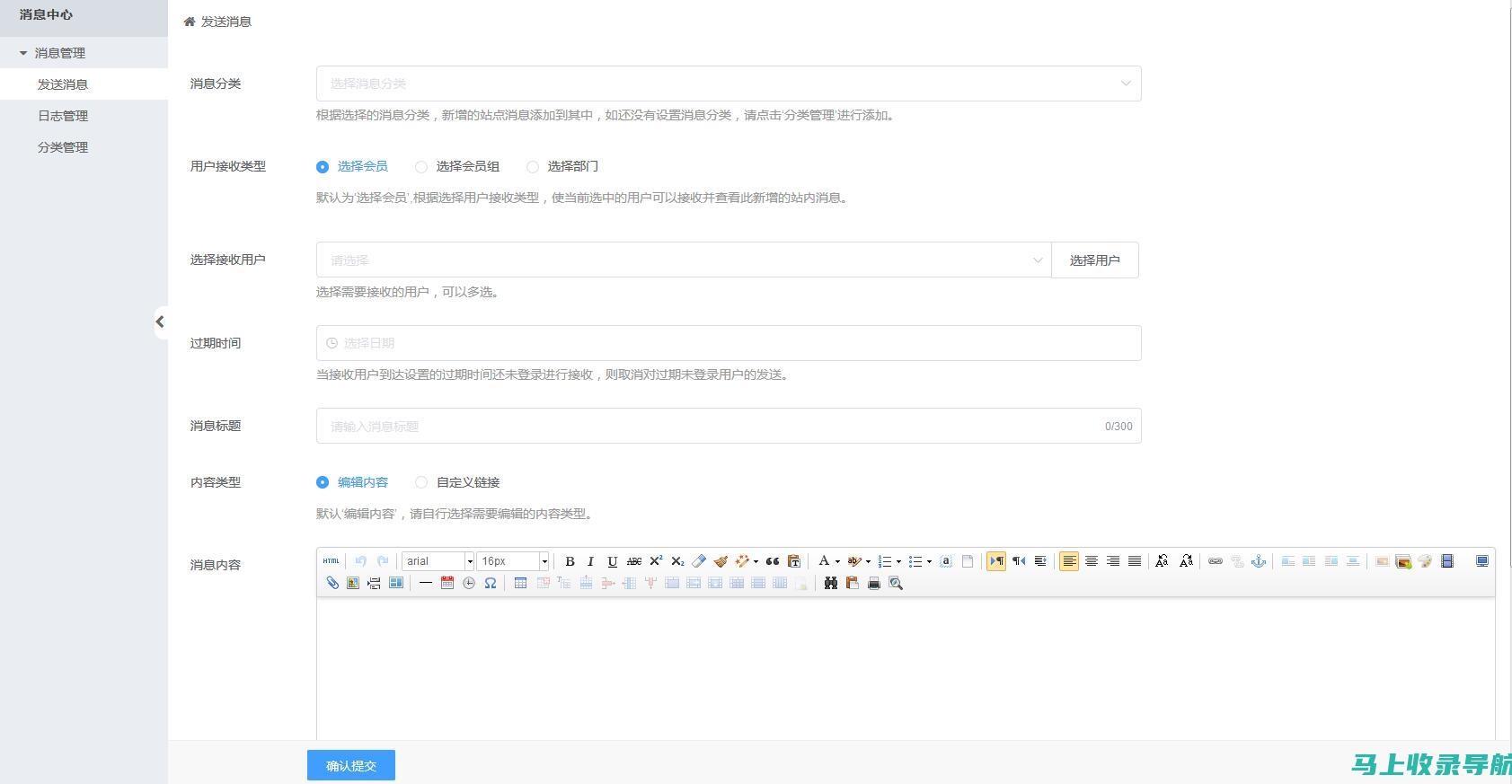The image size is (1512, 784).
Task: Insert multiple images icon
Action: 1403,561
